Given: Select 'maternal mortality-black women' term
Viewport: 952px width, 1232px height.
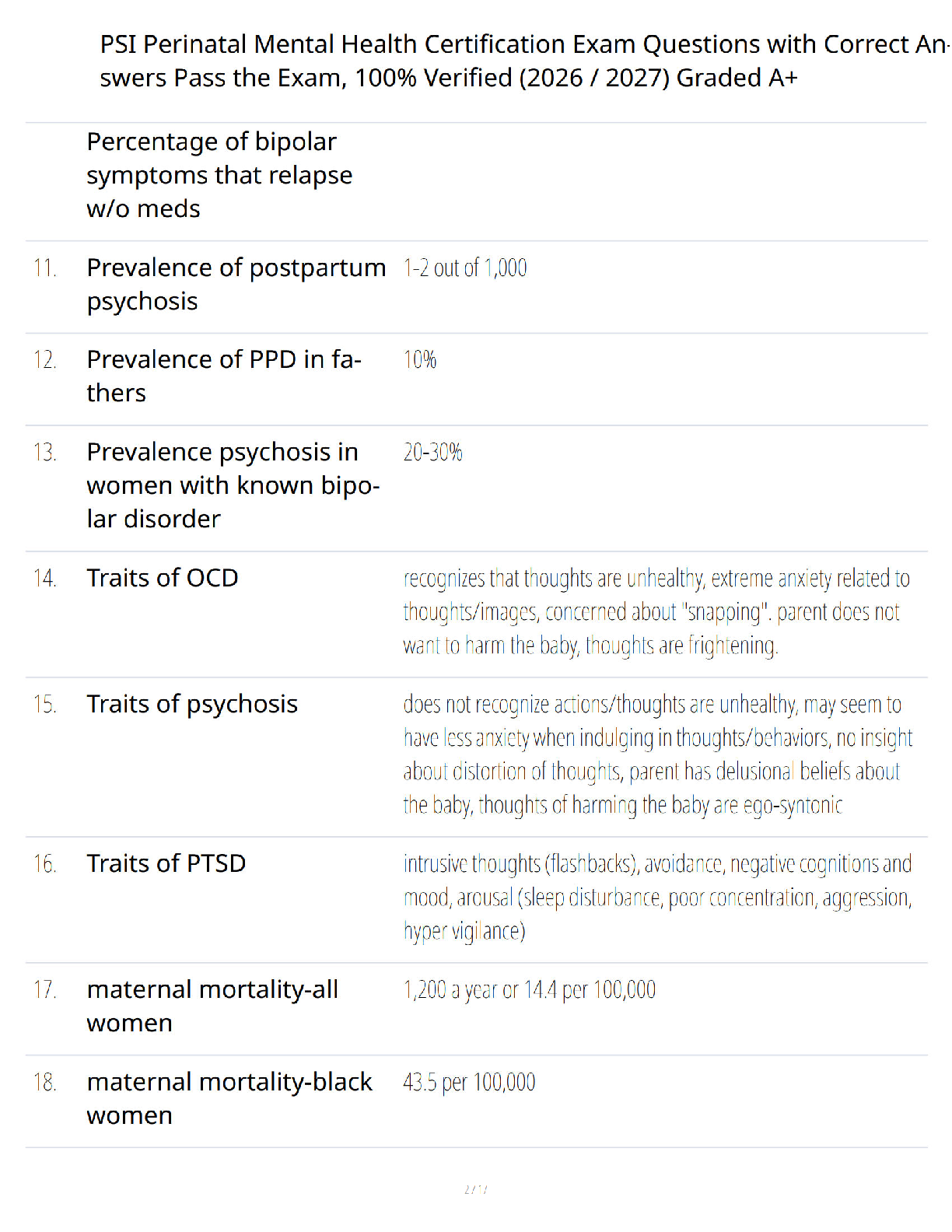Looking at the screenshot, I should point(229,1098).
